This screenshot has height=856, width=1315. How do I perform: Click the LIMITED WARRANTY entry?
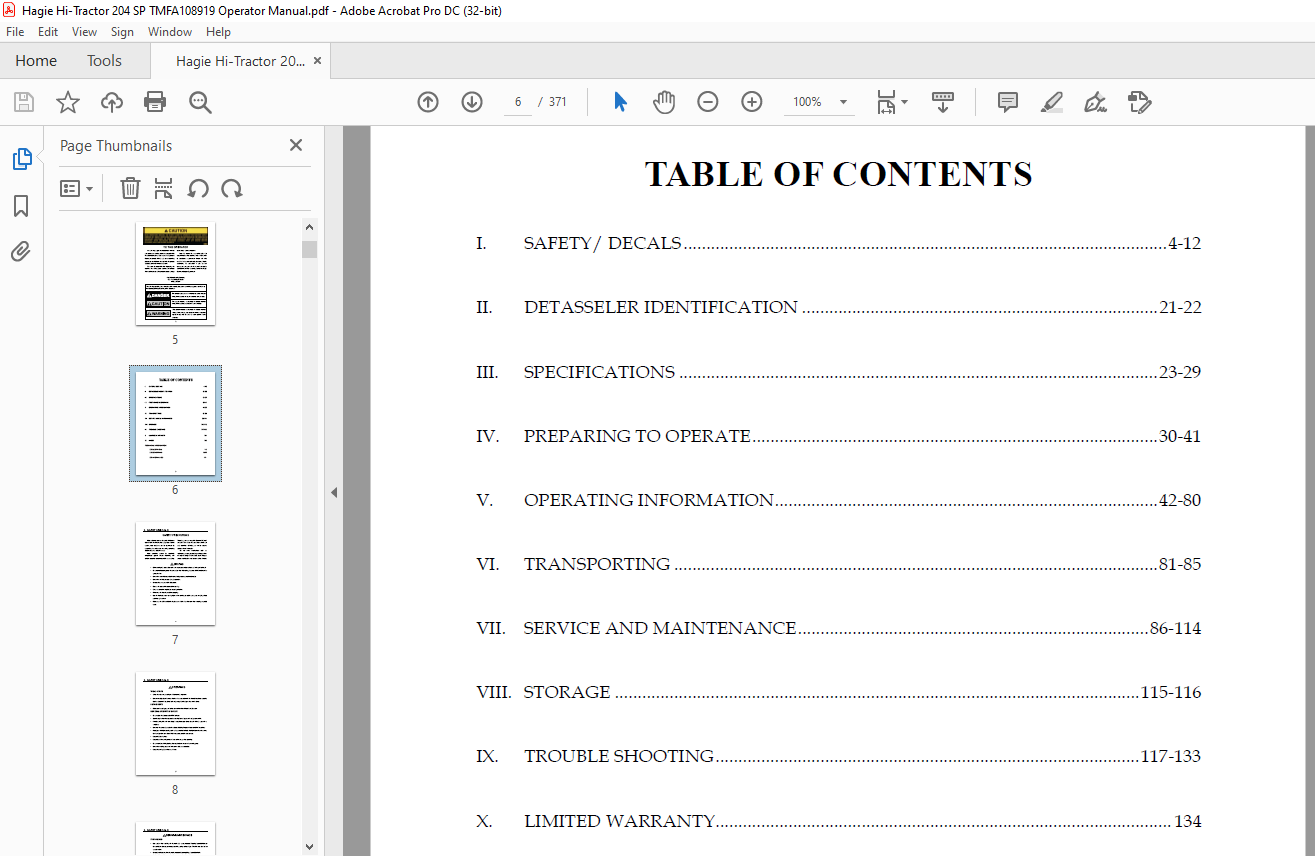click(x=838, y=821)
